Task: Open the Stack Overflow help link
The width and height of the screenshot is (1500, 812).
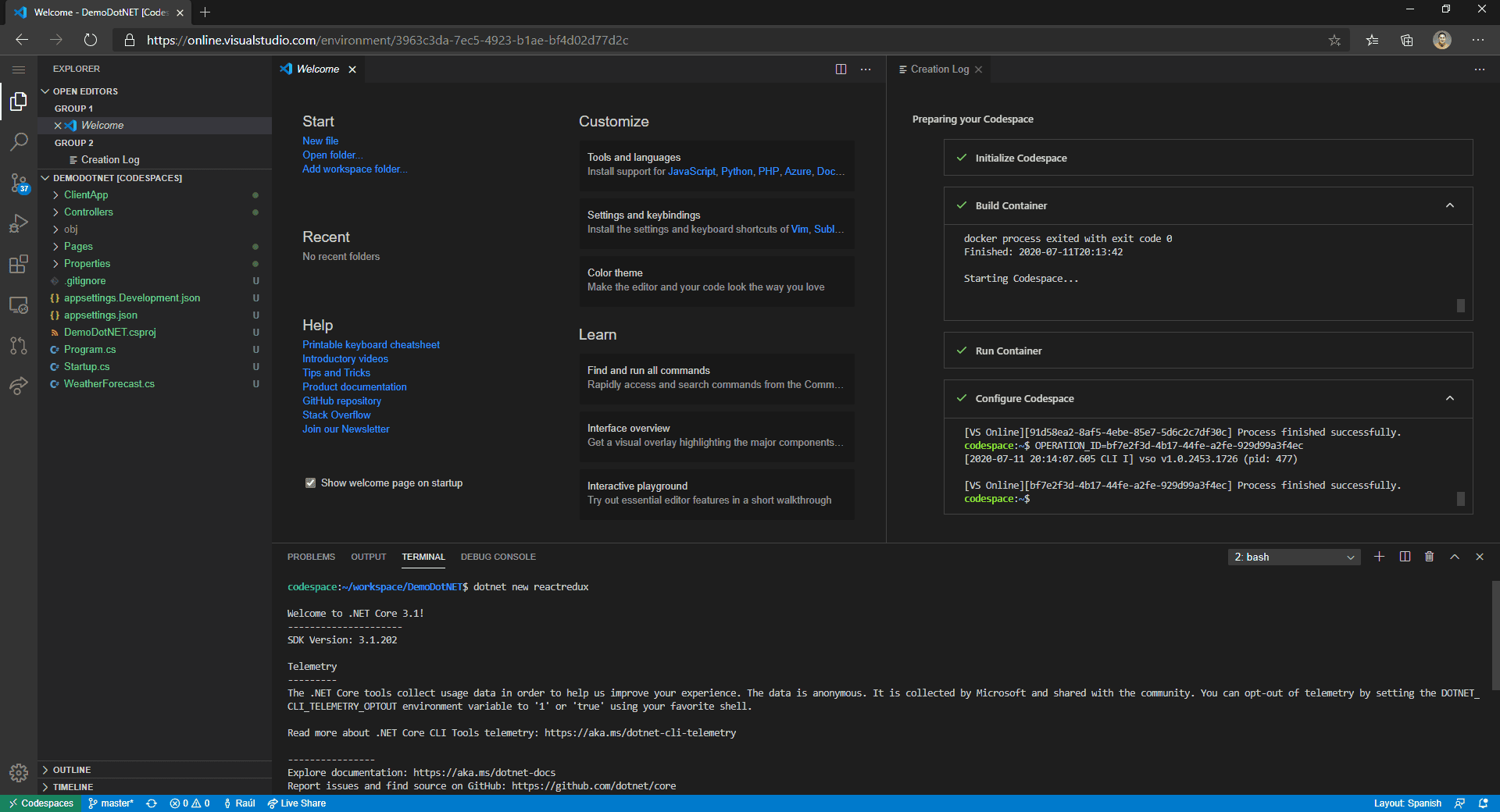Action: [x=337, y=415]
